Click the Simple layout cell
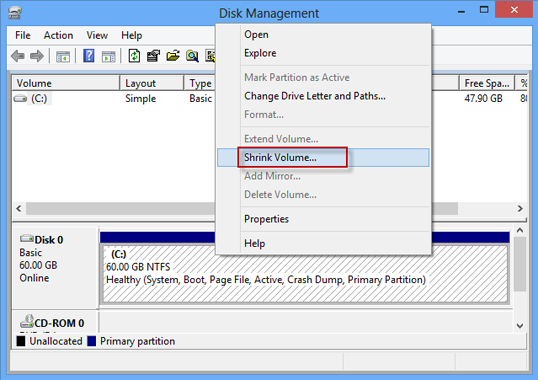Screen dimensions: 538x380 140,99
